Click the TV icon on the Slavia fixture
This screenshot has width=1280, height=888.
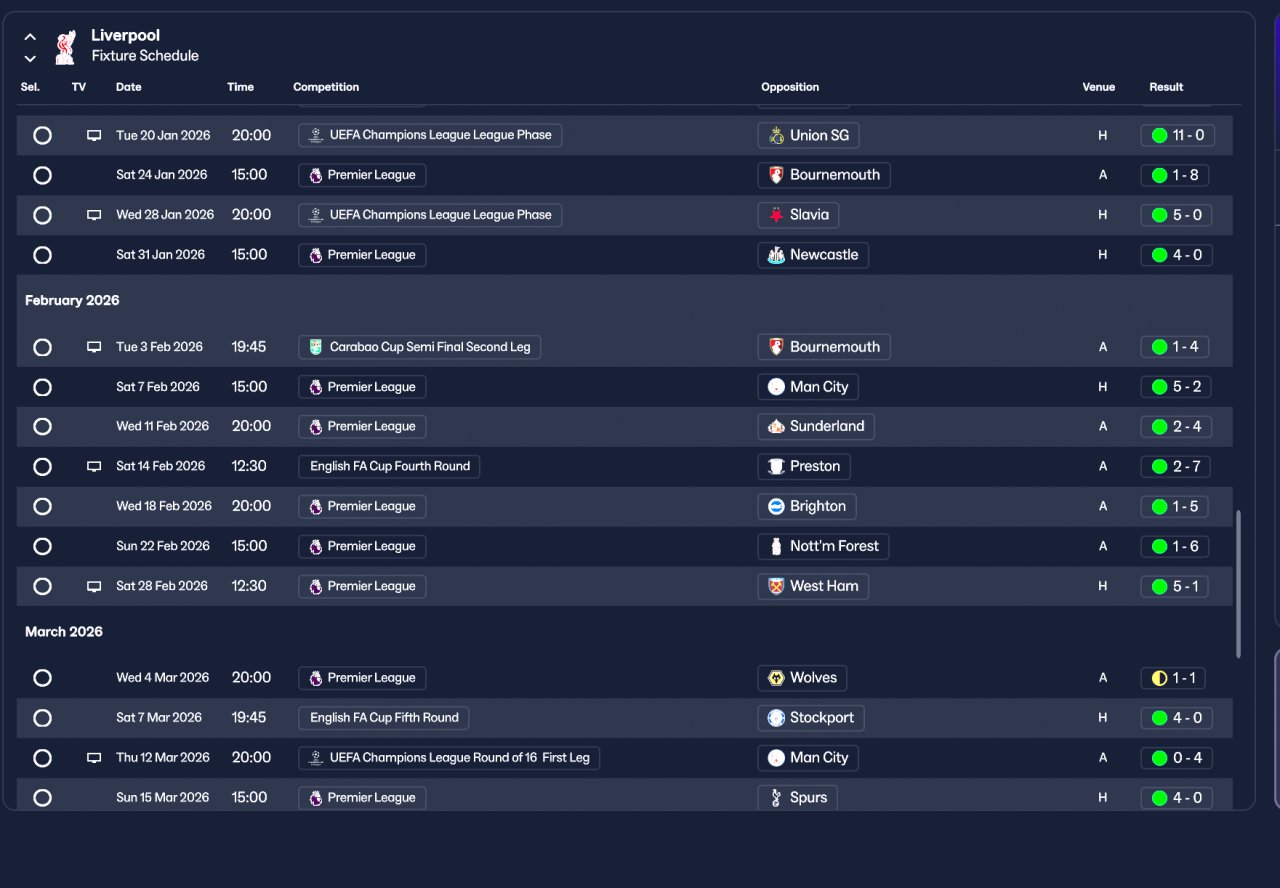[94, 215]
